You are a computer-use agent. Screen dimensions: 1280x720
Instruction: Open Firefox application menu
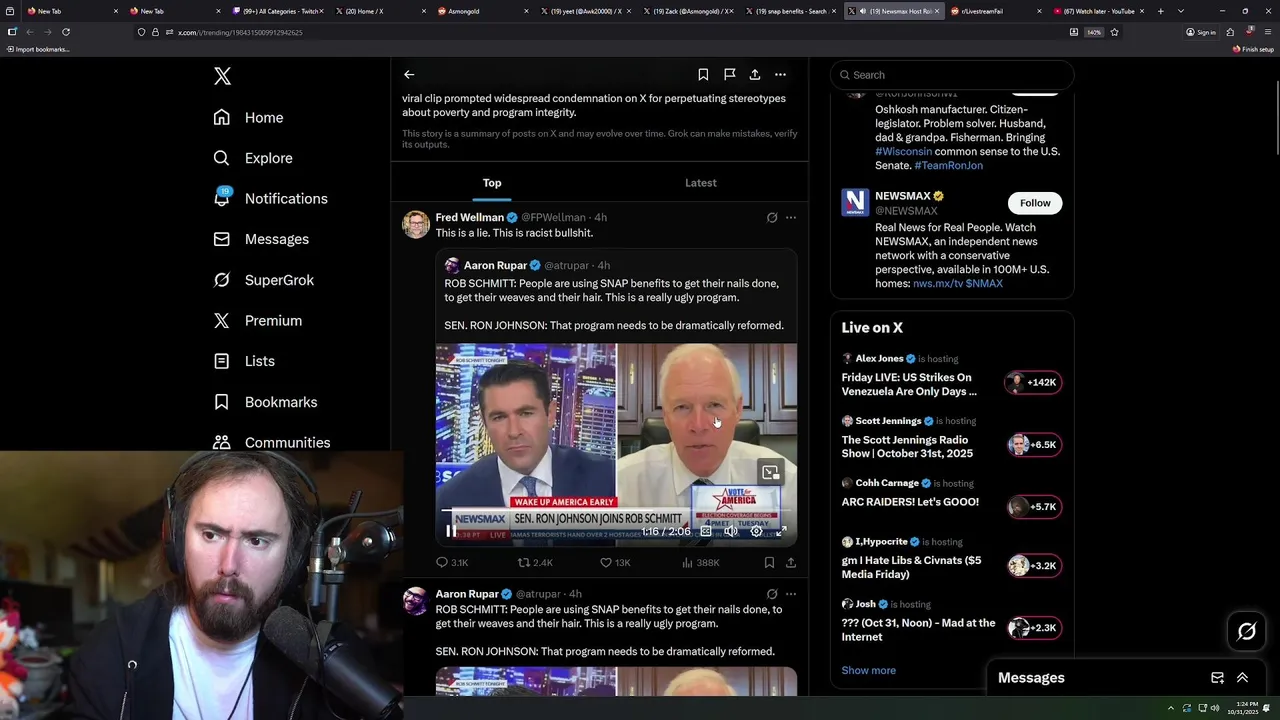pyautogui.click(x=1268, y=32)
